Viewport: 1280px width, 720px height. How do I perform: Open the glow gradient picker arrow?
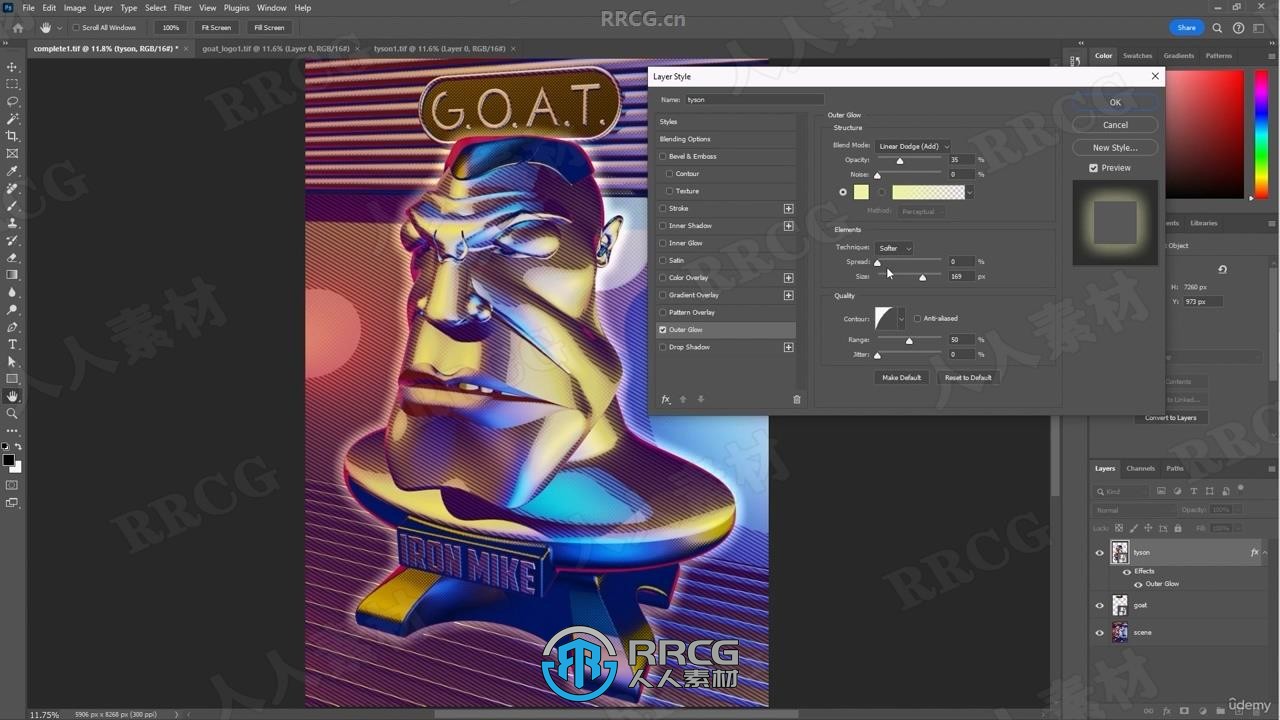[x=969, y=192]
